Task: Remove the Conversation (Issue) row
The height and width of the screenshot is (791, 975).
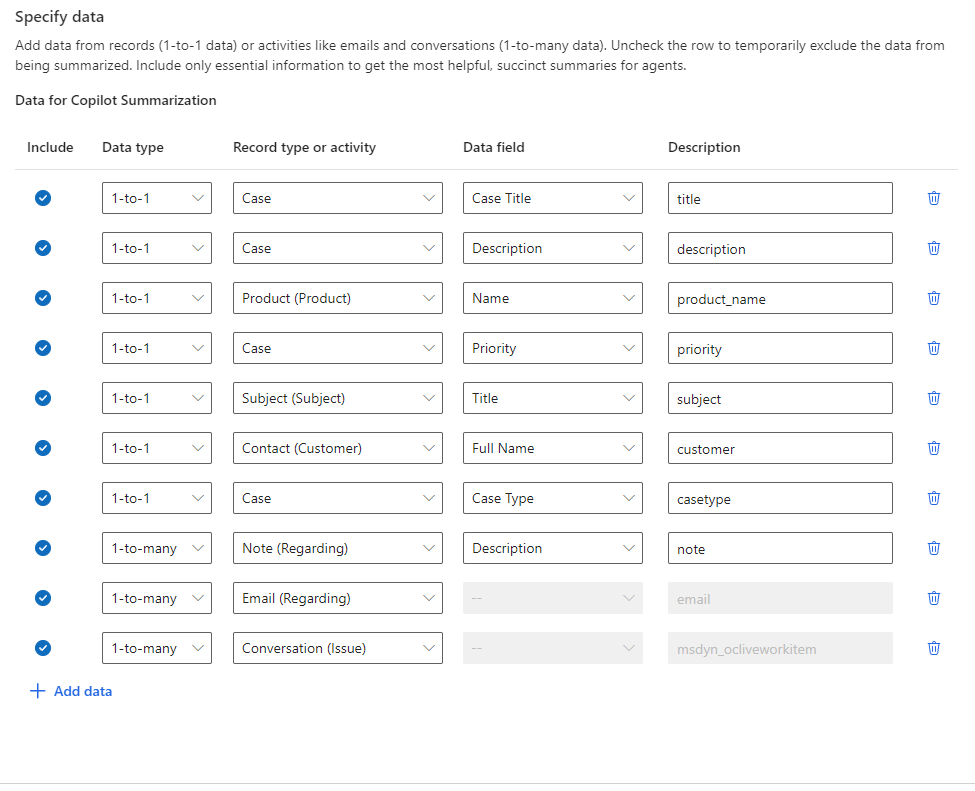Action: [934, 648]
